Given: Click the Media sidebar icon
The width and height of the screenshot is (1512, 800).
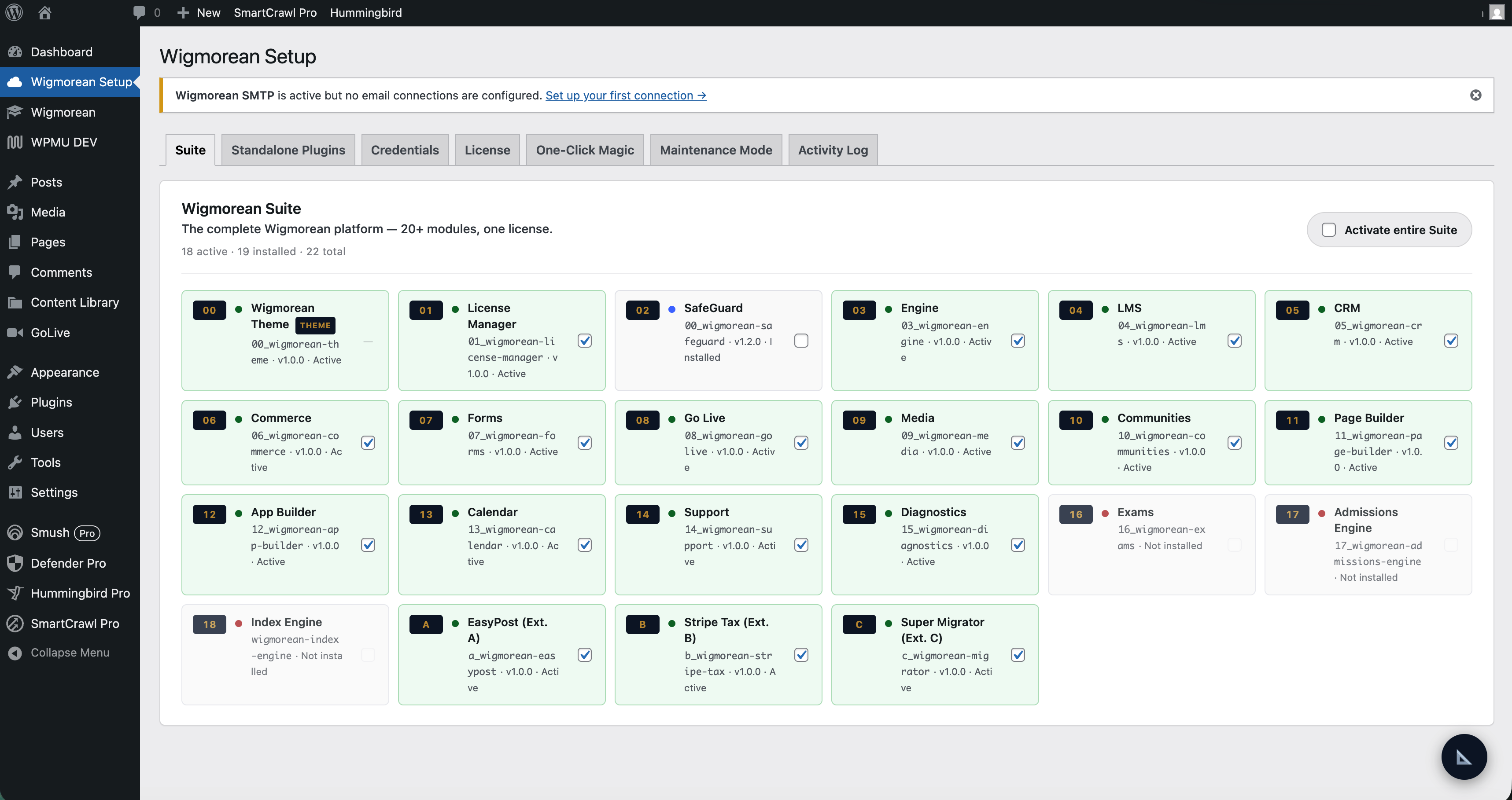Looking at the screenshot, I should (x=15, y=212).
